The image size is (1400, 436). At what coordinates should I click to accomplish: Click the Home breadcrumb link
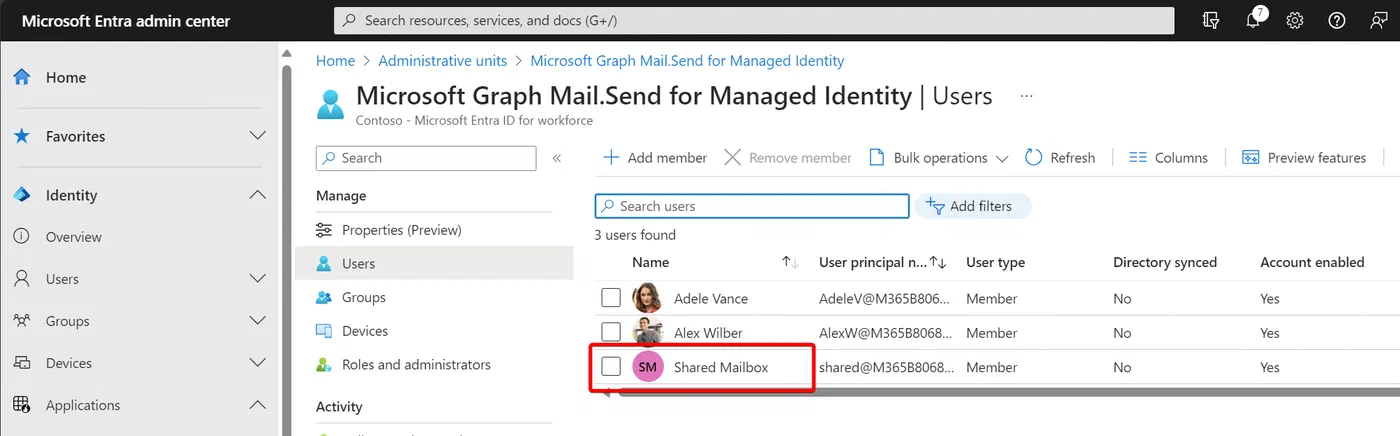(x=335, y=61)
